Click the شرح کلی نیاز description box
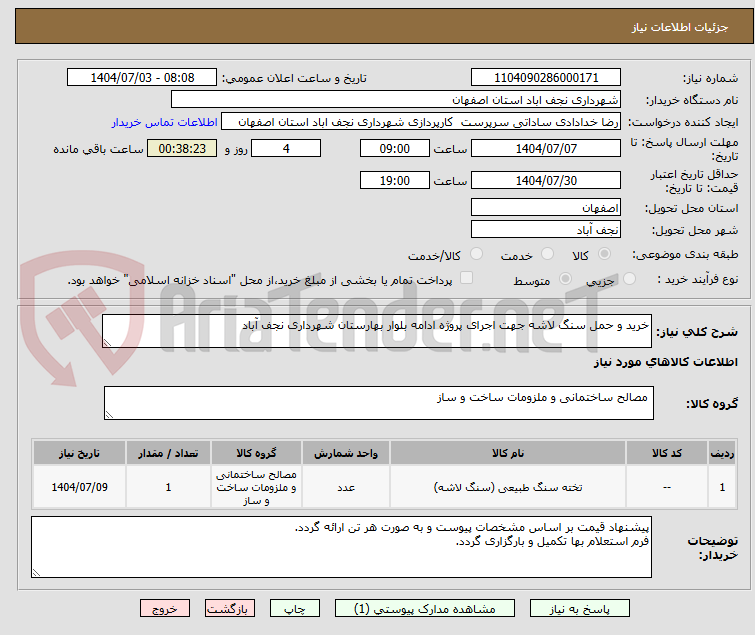This screenshot has width=755, height=635. pos(377,331)
